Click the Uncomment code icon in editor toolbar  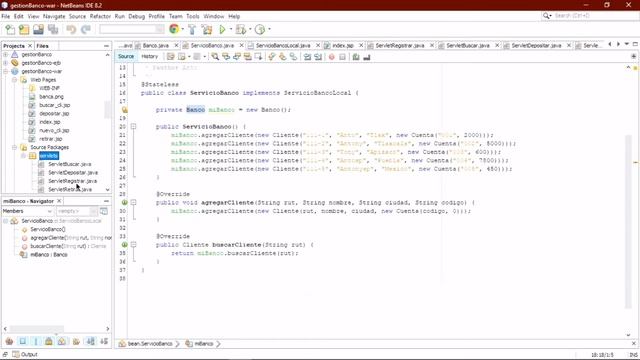pyautogui.click(x=367, y=57)
